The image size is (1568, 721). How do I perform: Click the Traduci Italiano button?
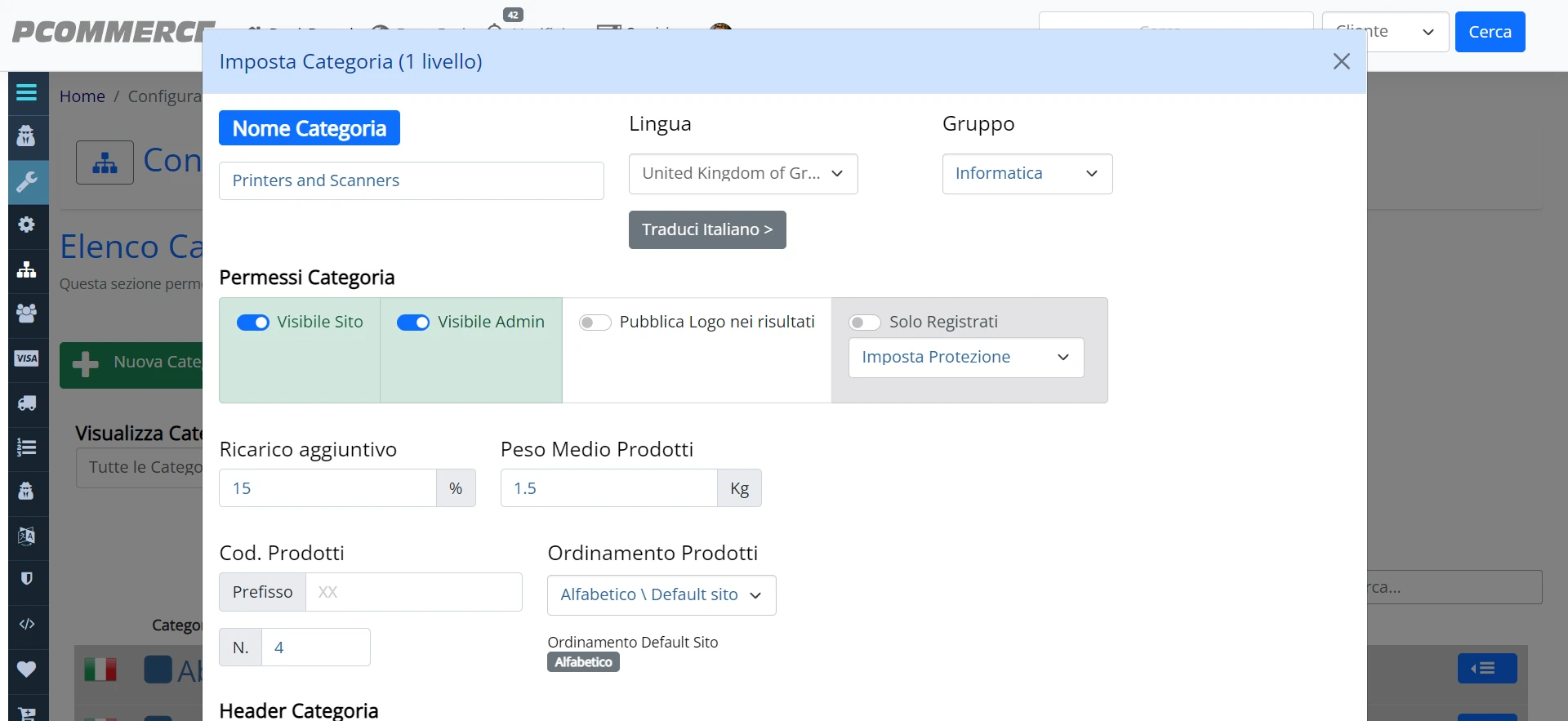click(x=707, y=230)
